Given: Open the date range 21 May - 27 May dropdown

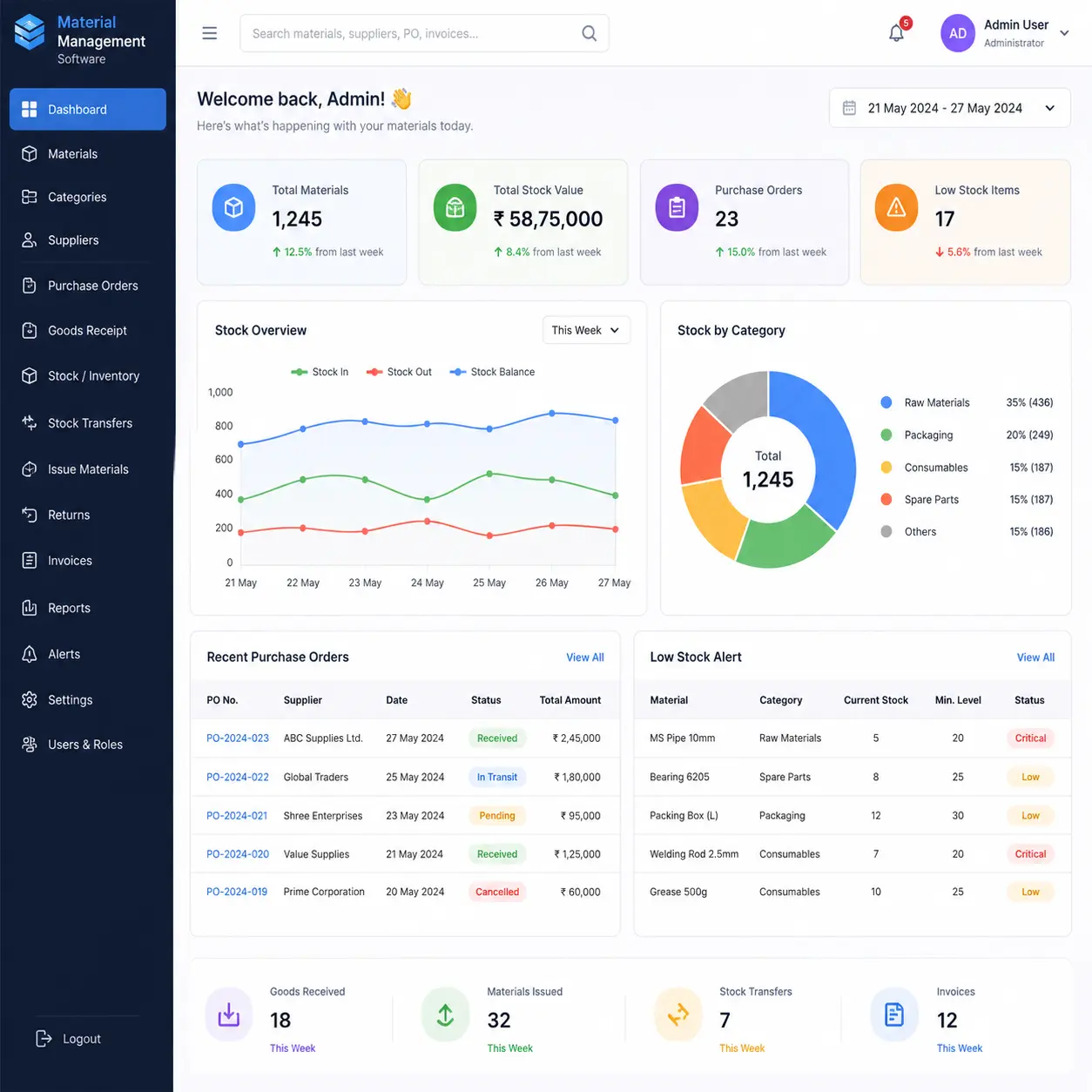Looking at the screenshot, I should [949, 108].
